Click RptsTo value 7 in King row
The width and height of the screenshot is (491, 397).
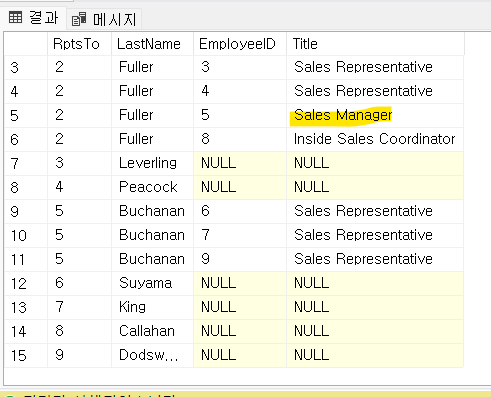(79, 307)
